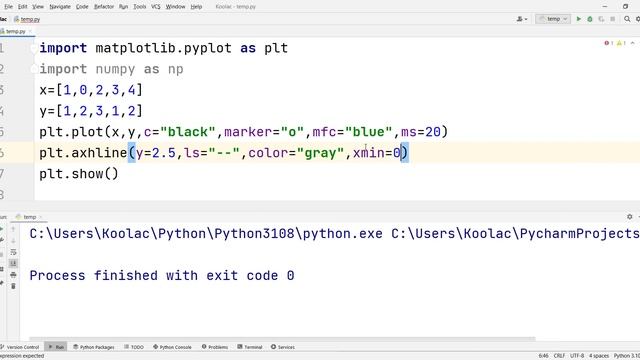The height and width of the screenshot is (360, 640).
Task: Collapse the import block with the line 1 fold marker
Action: (x=34, y=48)
